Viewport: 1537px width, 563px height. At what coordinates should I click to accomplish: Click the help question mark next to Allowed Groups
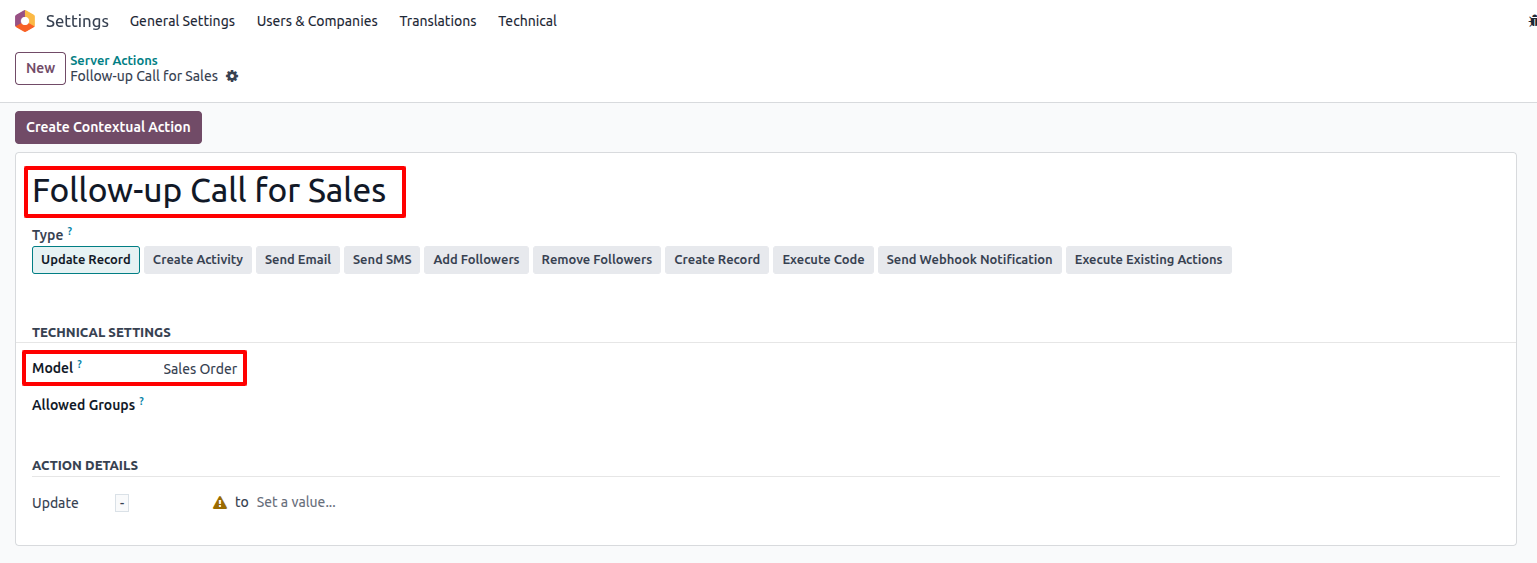(142, 402)
